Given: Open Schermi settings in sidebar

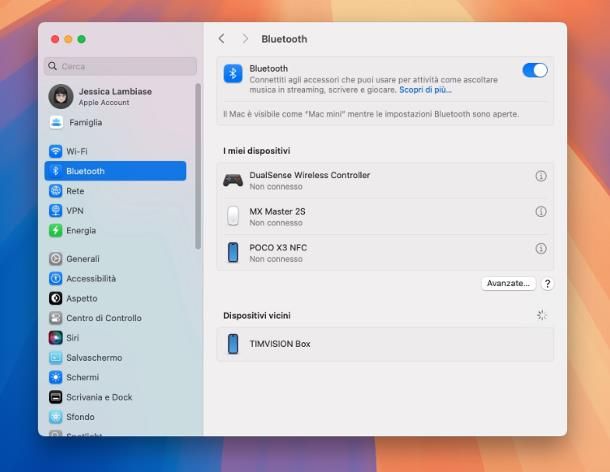Looking at the screenshot, I should [x=115, y=377].
